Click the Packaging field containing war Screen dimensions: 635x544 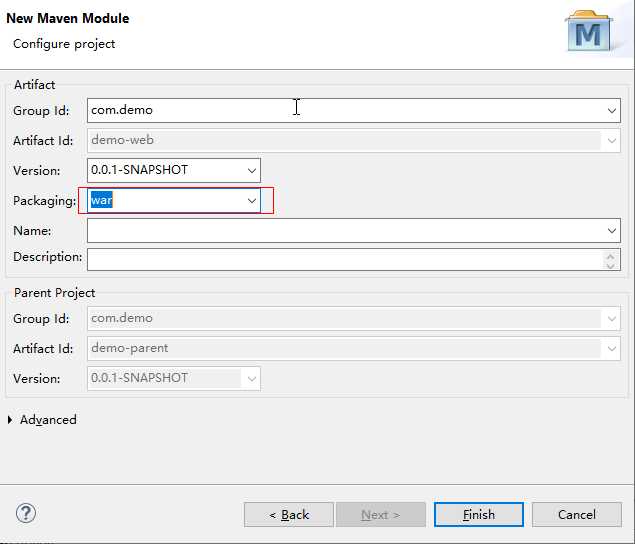pos(165,201)
